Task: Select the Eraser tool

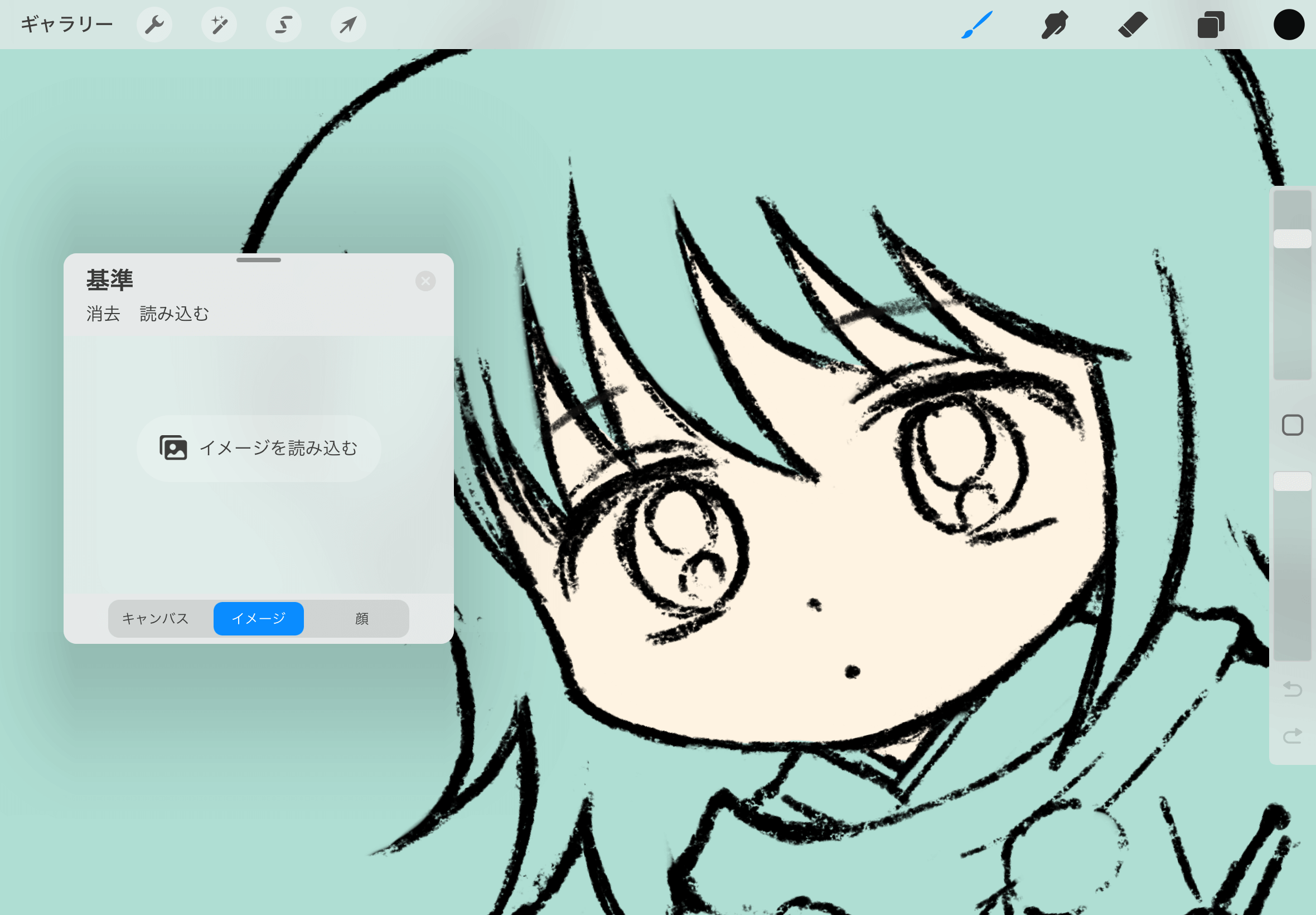Action: pos(1133,25)
